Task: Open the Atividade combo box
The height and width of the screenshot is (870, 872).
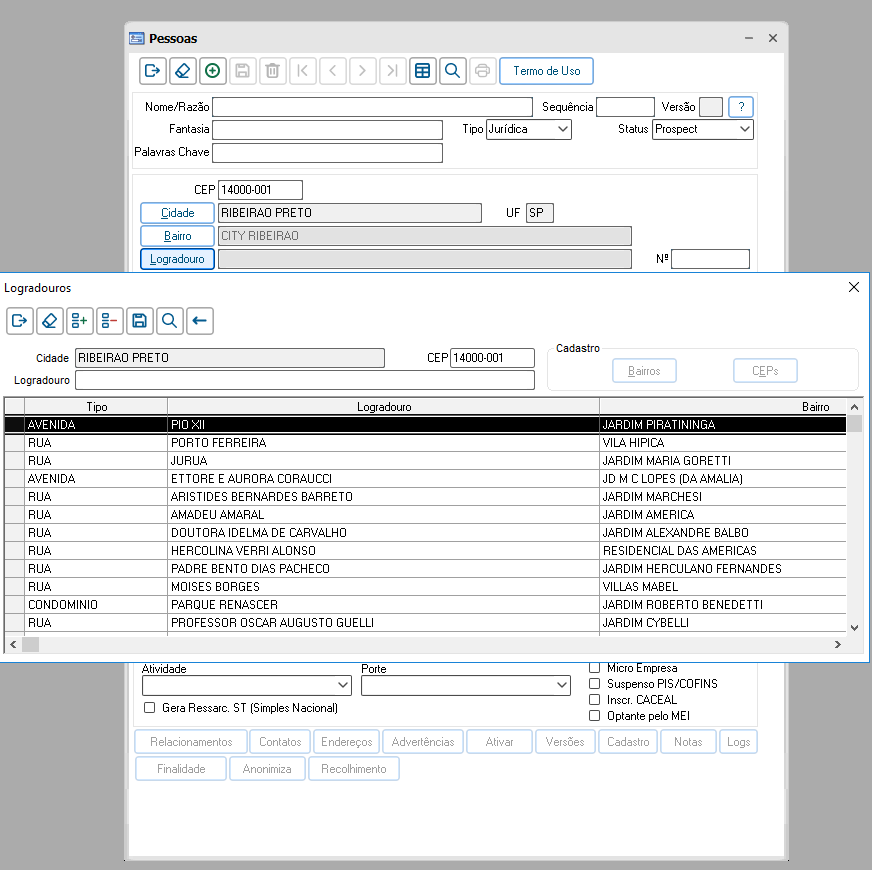Action: pyautogui.click(x=247, y=685)
